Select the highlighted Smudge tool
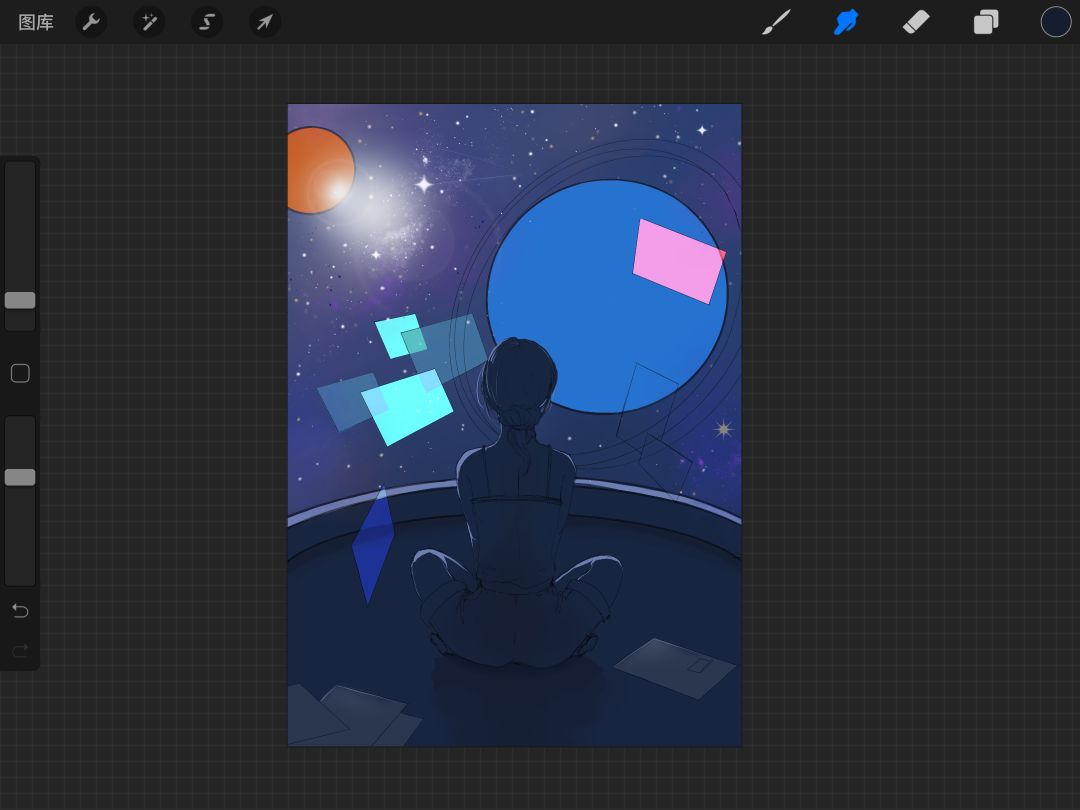This screenshot has height=810, width=1080. coord(846,22)
